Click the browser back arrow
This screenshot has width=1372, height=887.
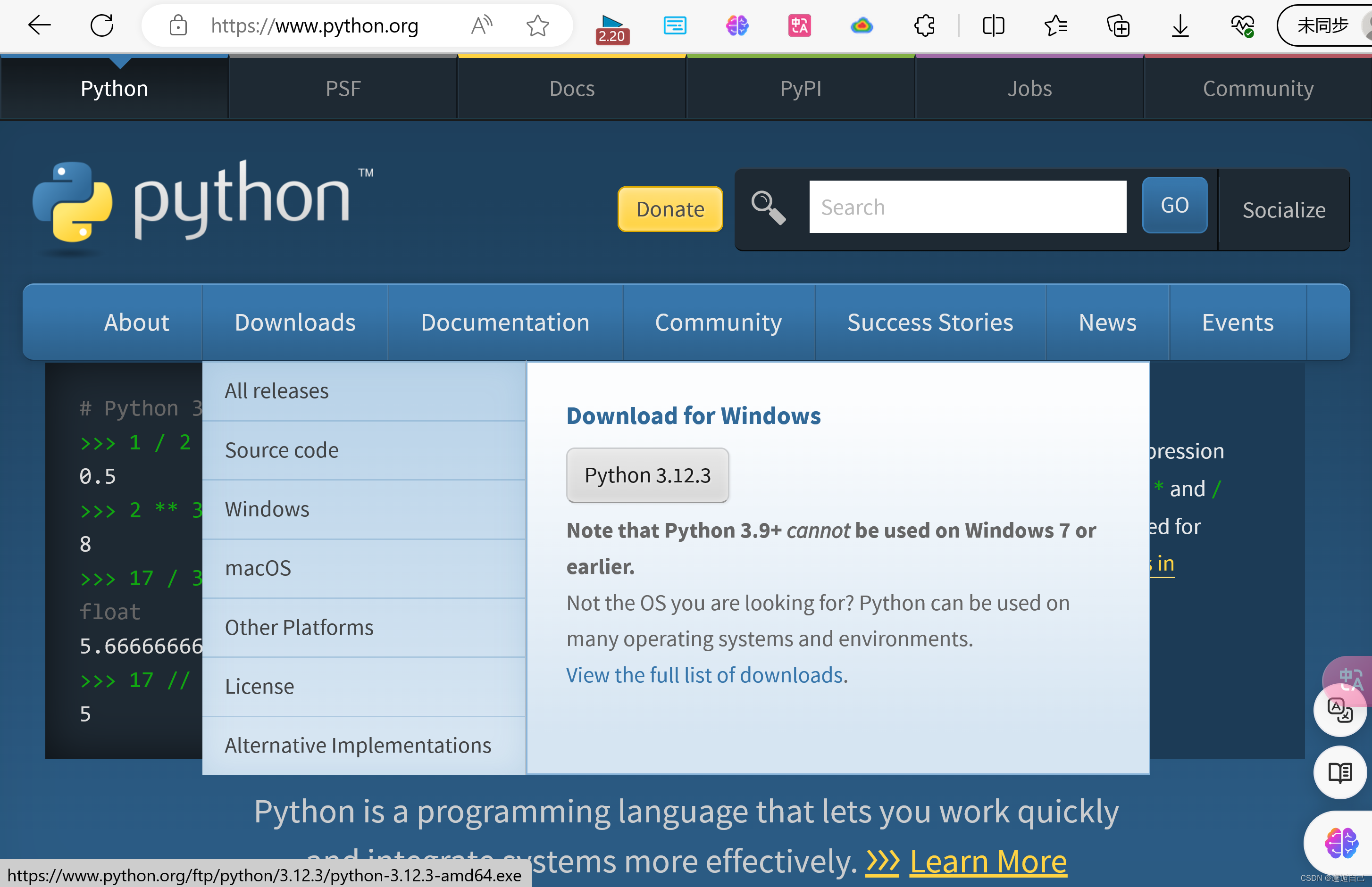tap(39, 25)
